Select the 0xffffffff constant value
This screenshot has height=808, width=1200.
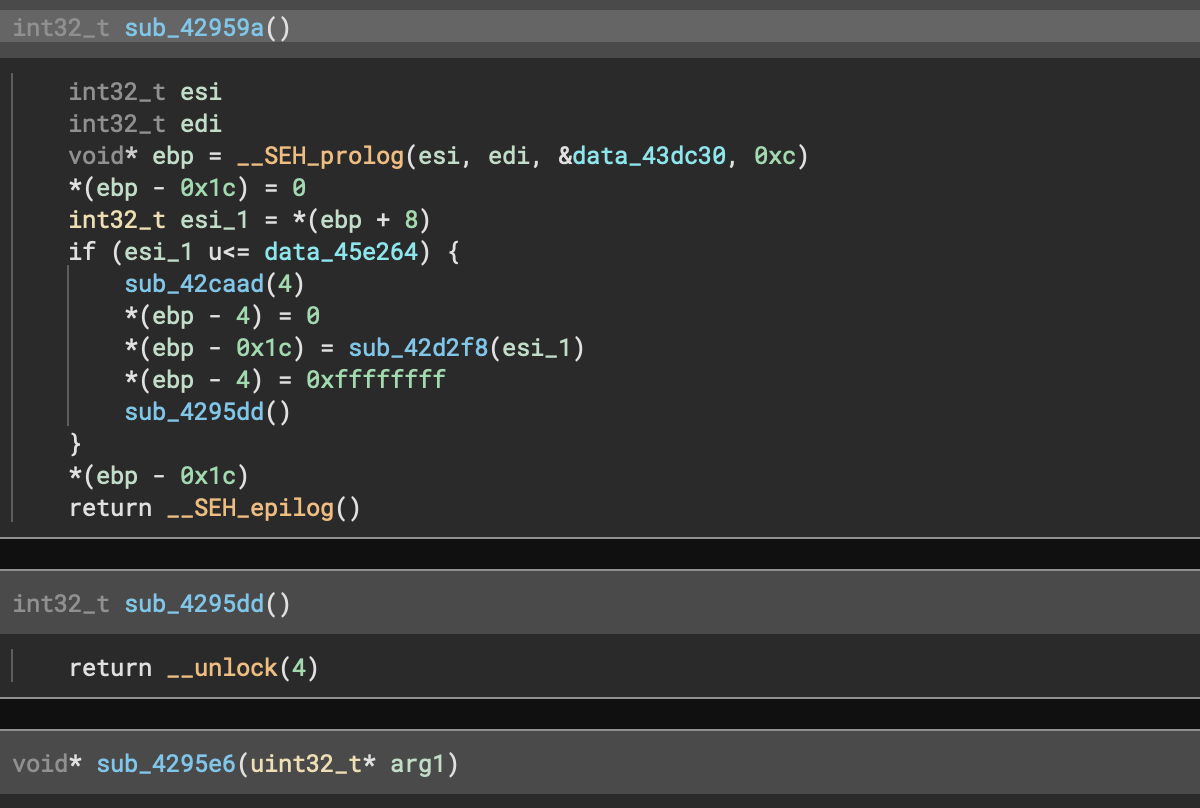pyautogui.click(x=376, y=380)
